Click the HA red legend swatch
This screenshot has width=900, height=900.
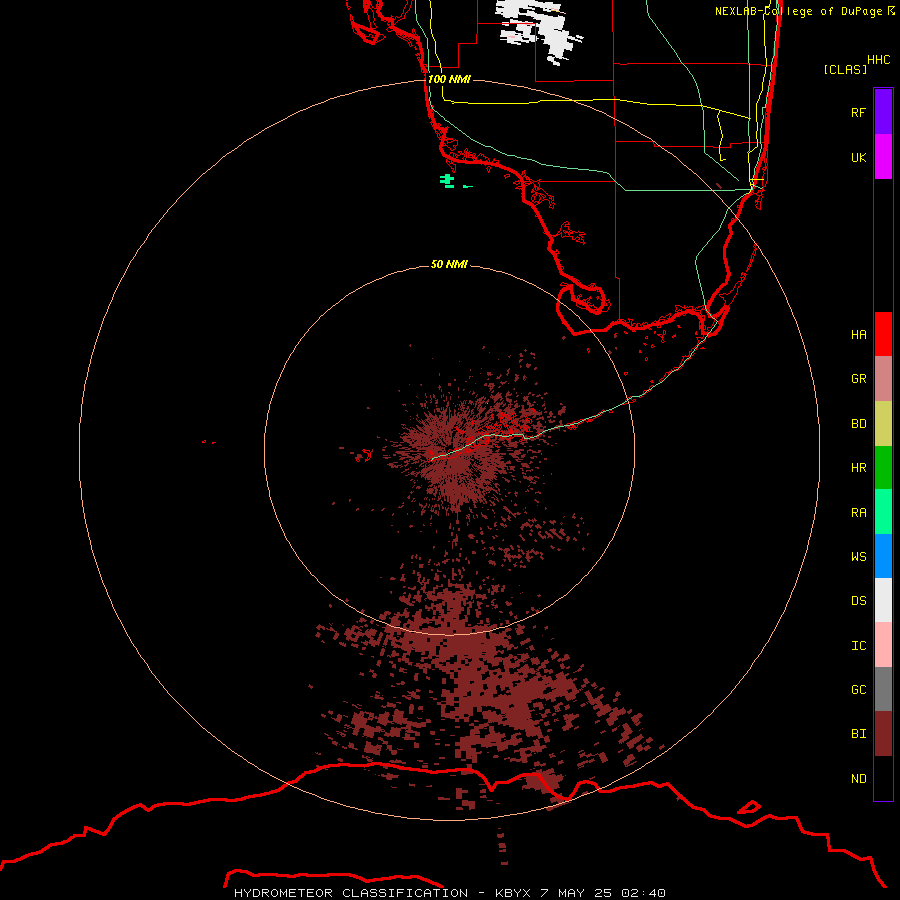883,334
